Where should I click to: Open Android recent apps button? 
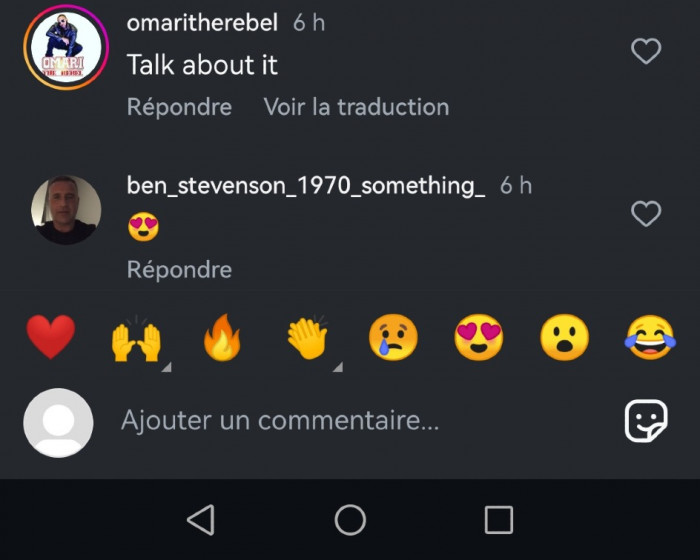pyautogui.click(x=498, y=519)
